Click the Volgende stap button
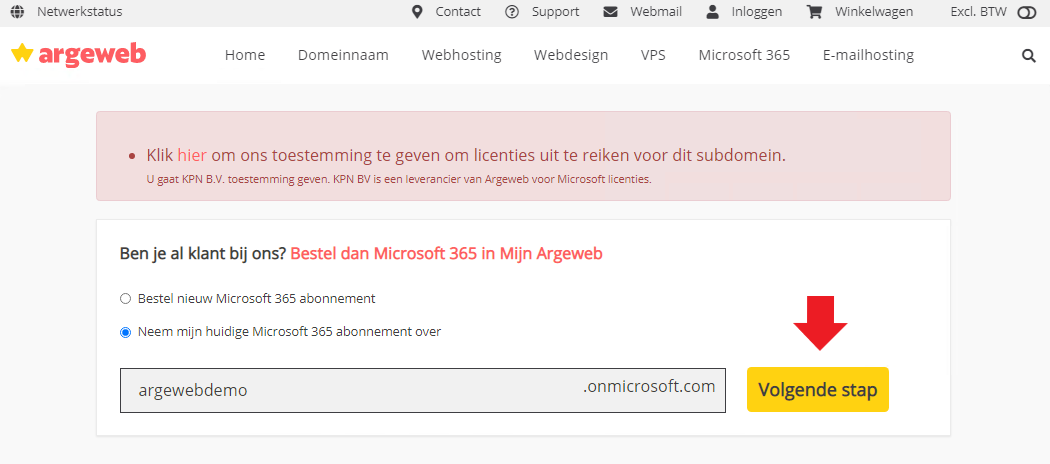This screenshot has width=1050, height=464. click(x=818, y=390)
